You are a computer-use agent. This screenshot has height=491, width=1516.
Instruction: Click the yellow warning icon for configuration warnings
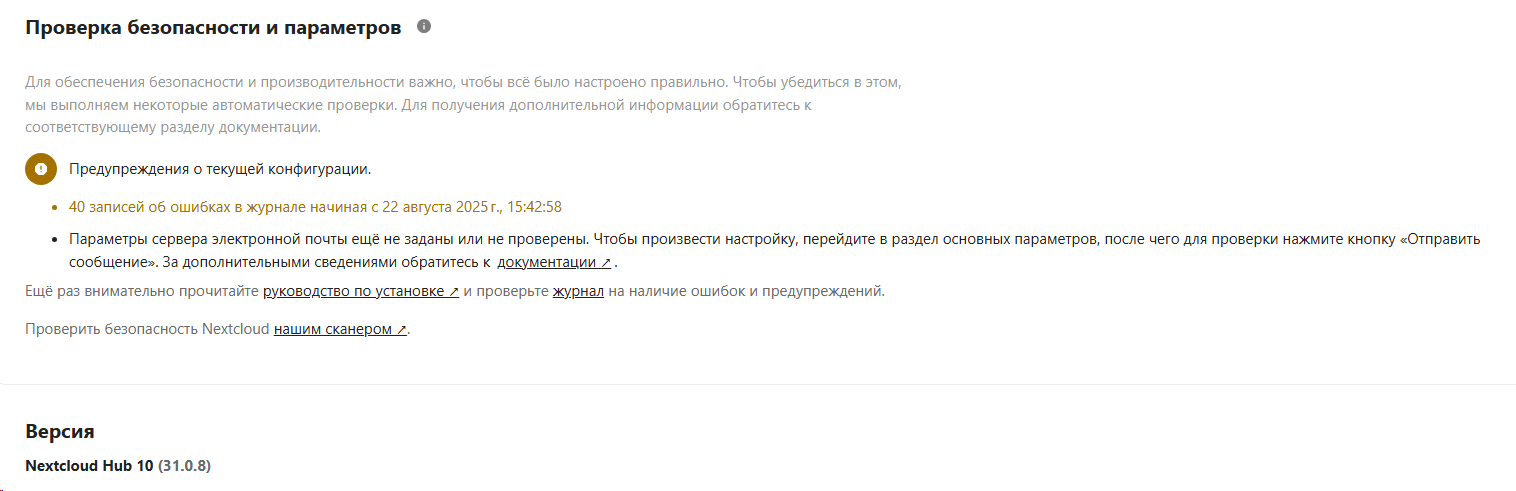pyautogui.click(x=40, y=169)
